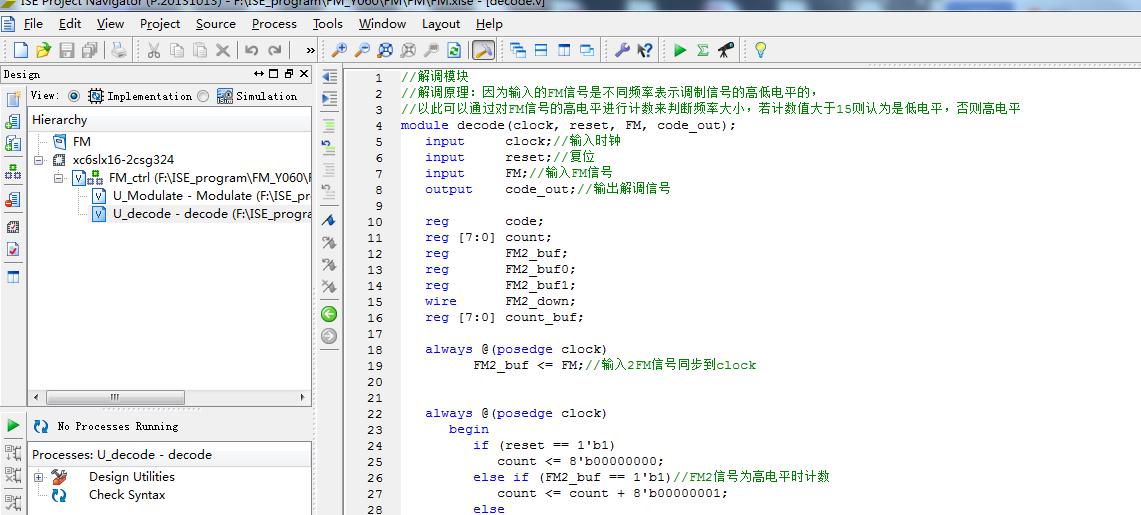Image resolution: width=1141 pixels, height=515 pixels.
Task: Select the Simulation view radio button
Action: pyautogui.click(x=203, y=96)
